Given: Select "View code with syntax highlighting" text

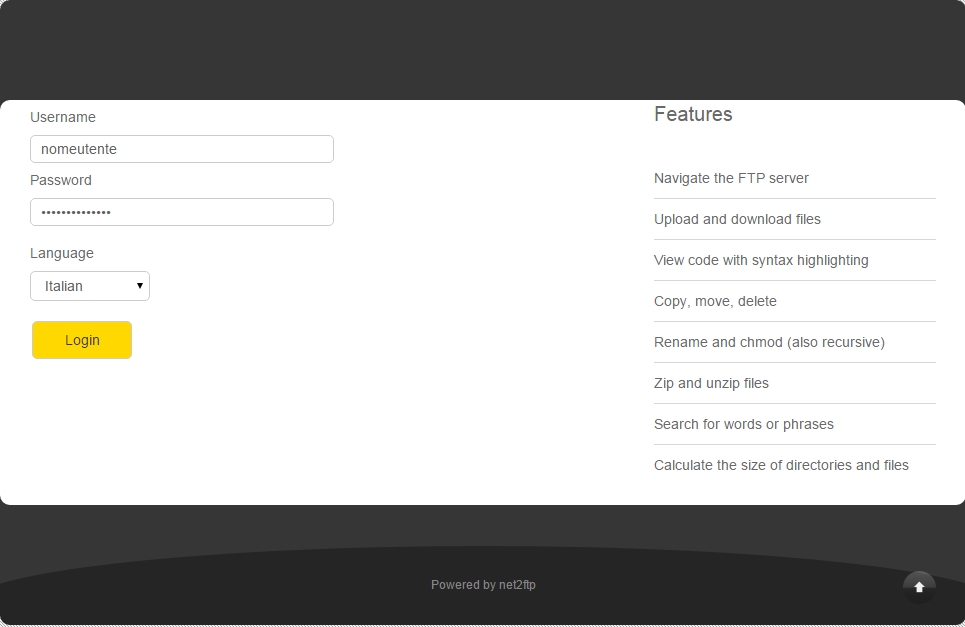Looking at the screenshot, I should (x=761, y=260).
